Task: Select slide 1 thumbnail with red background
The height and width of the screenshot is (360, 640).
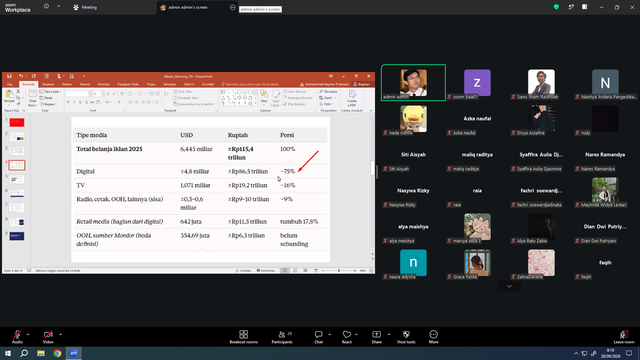Action: click(x=17, y=122)
